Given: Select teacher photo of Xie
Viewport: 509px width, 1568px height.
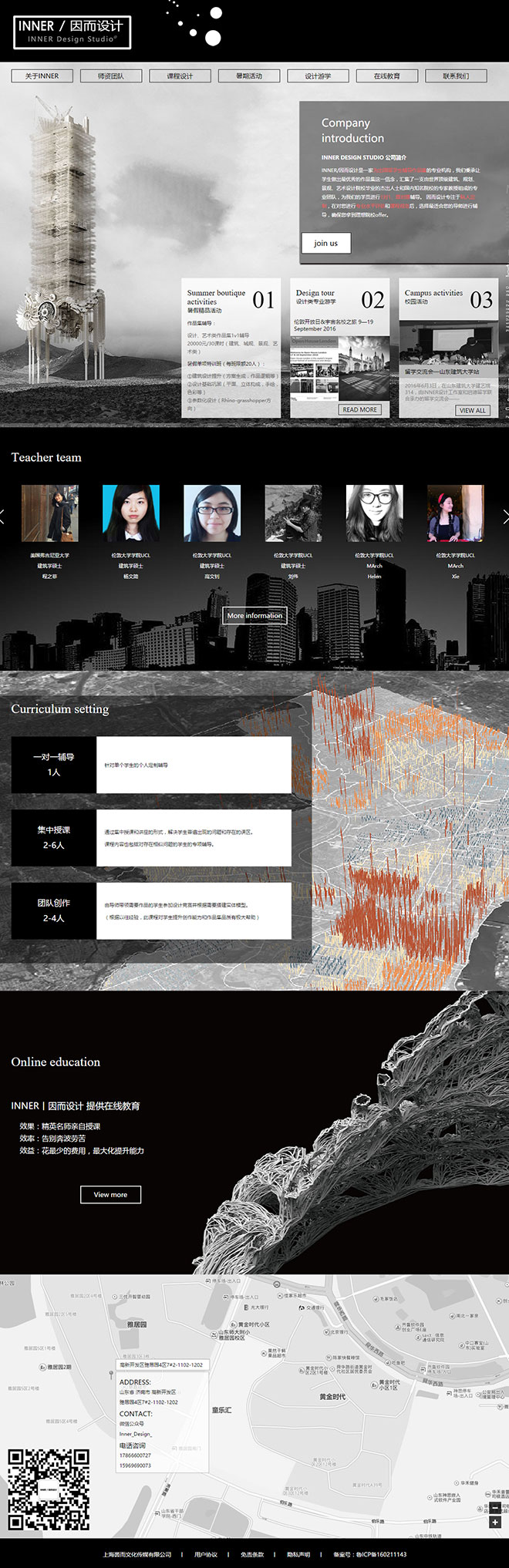Looking at the screenshot, I should pos(456,513).
